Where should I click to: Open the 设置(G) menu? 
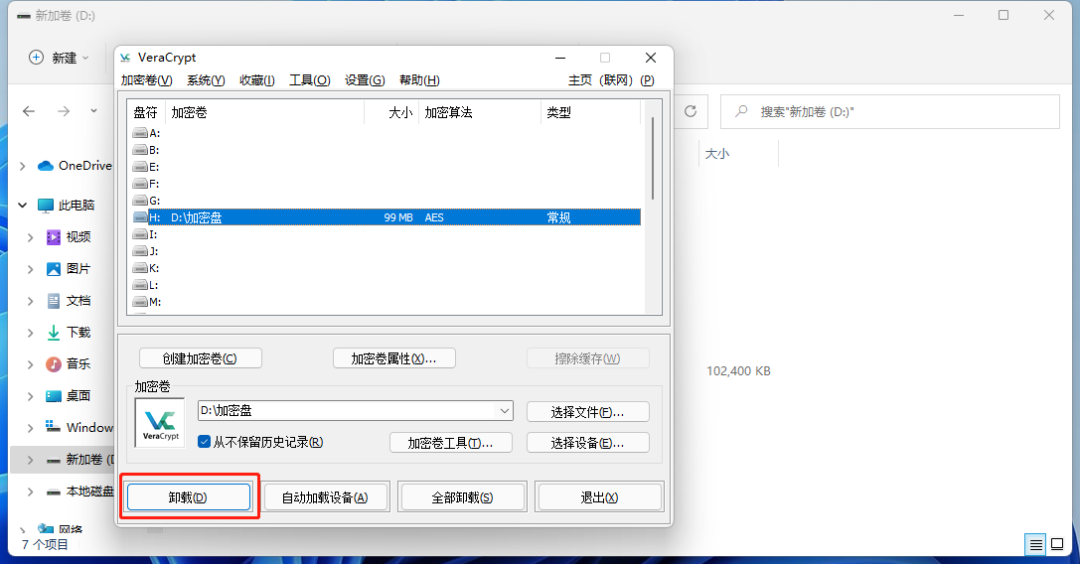pyautogui.click(x=364, y=81)
